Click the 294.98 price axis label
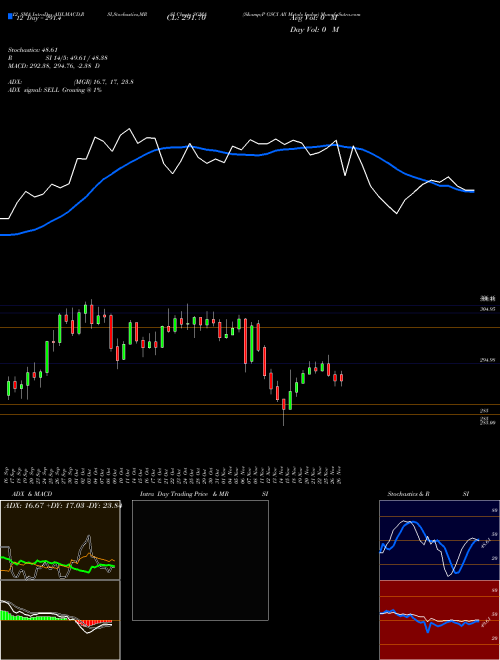Screen dimensions: 500x660 click(488, 360)
